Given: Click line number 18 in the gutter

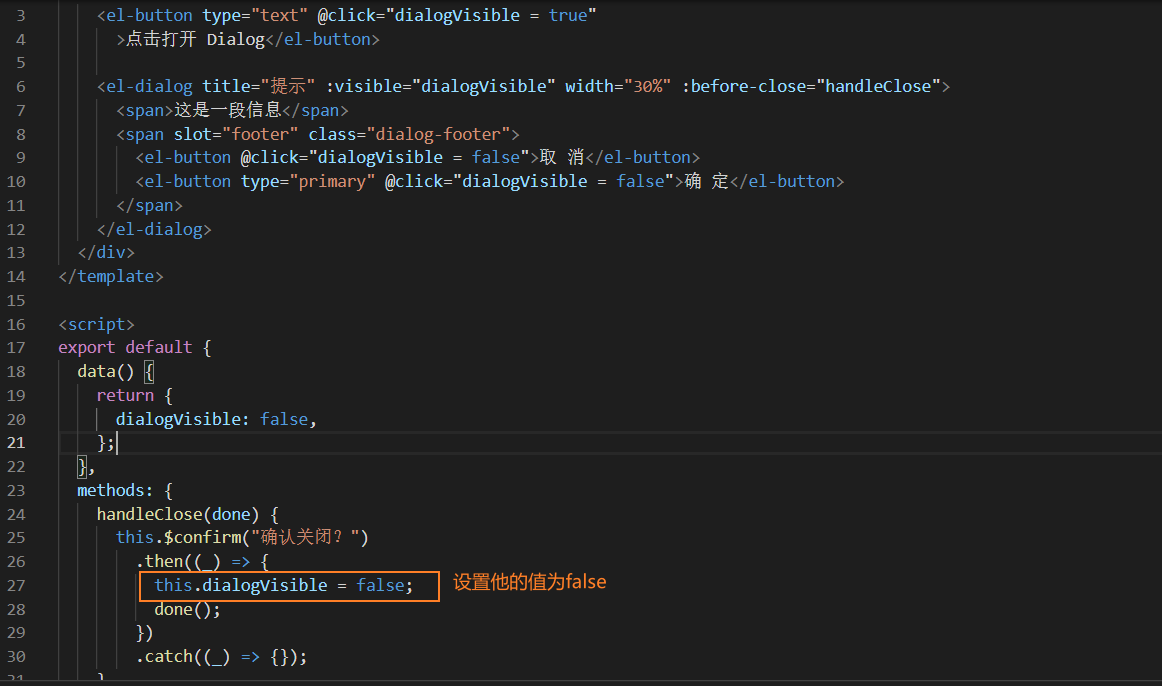Looking at the screenshot, I should tap(16, 371).
